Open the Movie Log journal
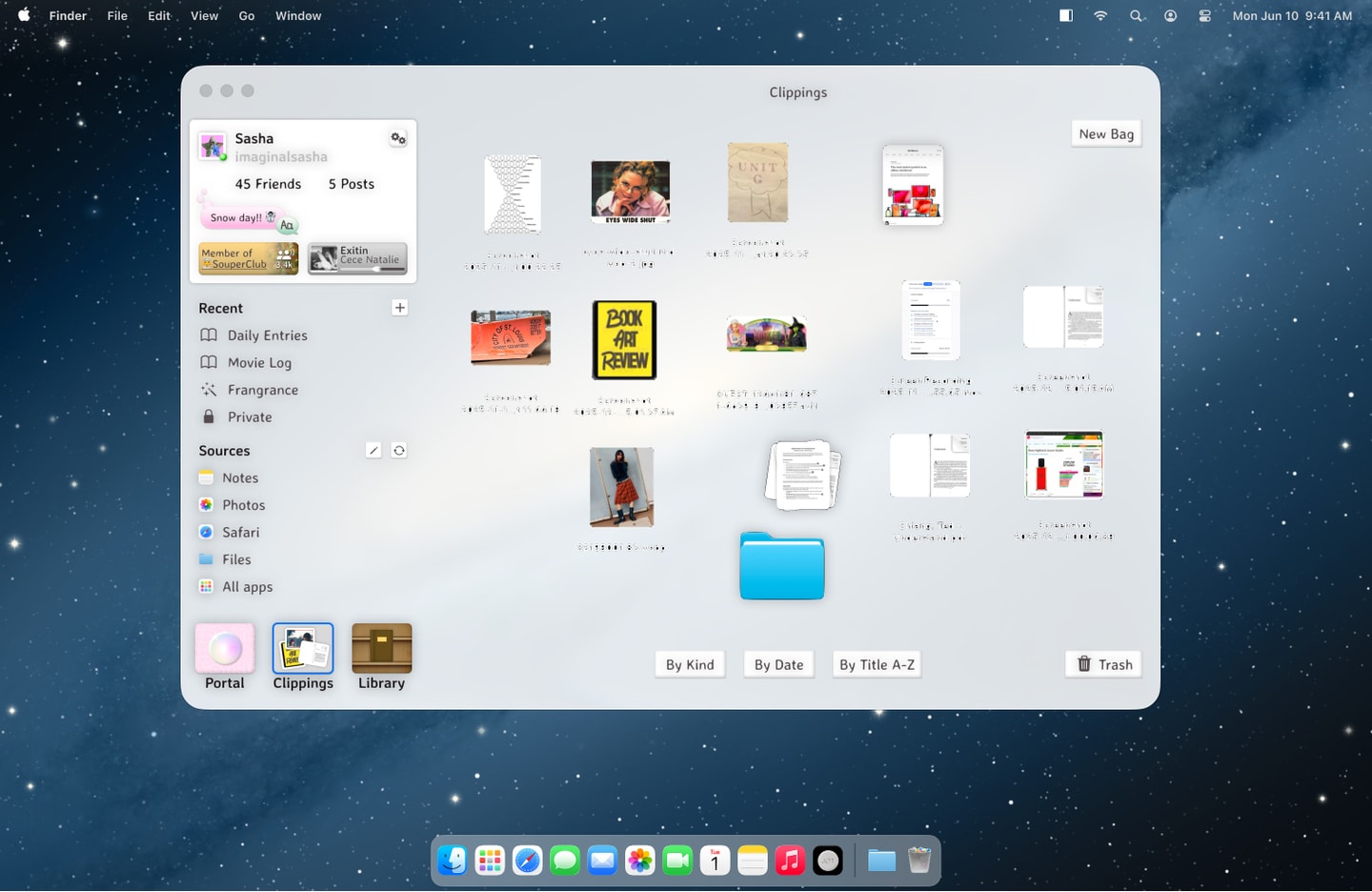Image resolution: width=1372 pixels, height=892 pixels. 246,363
